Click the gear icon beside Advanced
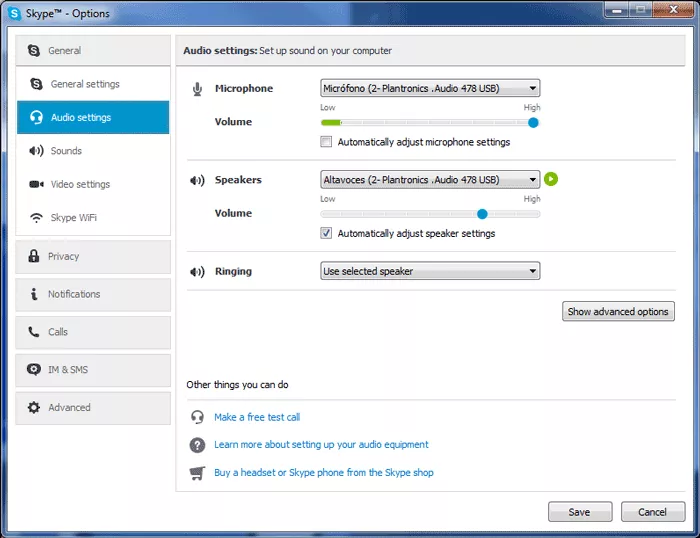700x538 pixels. [x=34, y=407]
